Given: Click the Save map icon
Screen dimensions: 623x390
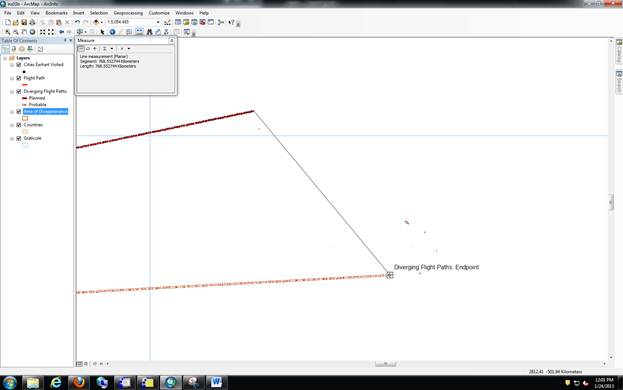Looking at the screenshot, I should coord(24,22).
